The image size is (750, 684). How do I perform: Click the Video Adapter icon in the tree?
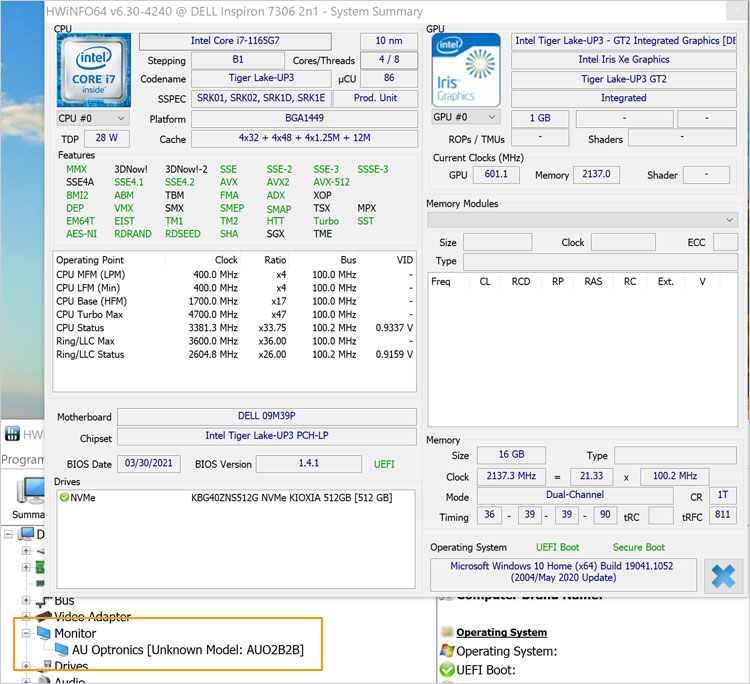click(43, 617)
